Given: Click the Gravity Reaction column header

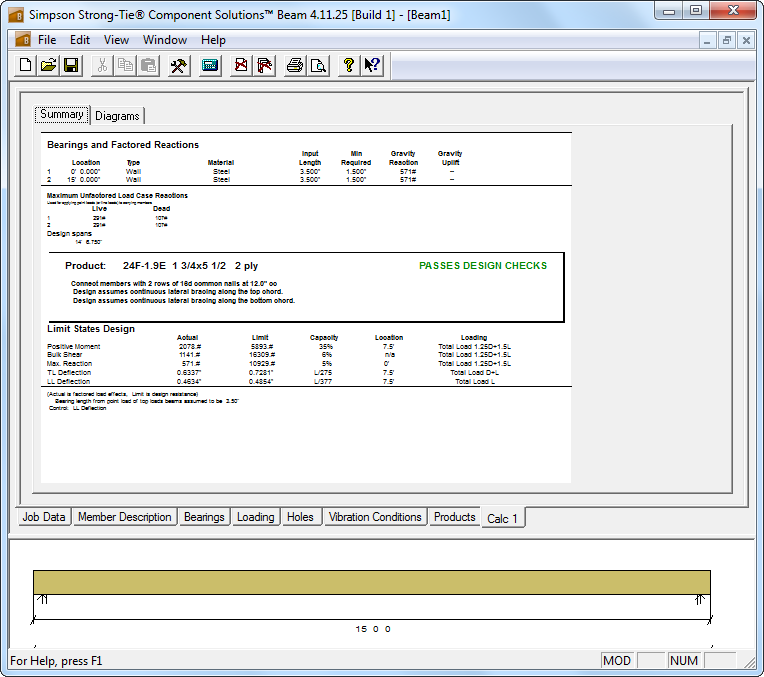Looking at the screenshot, I should click(403, 158).
